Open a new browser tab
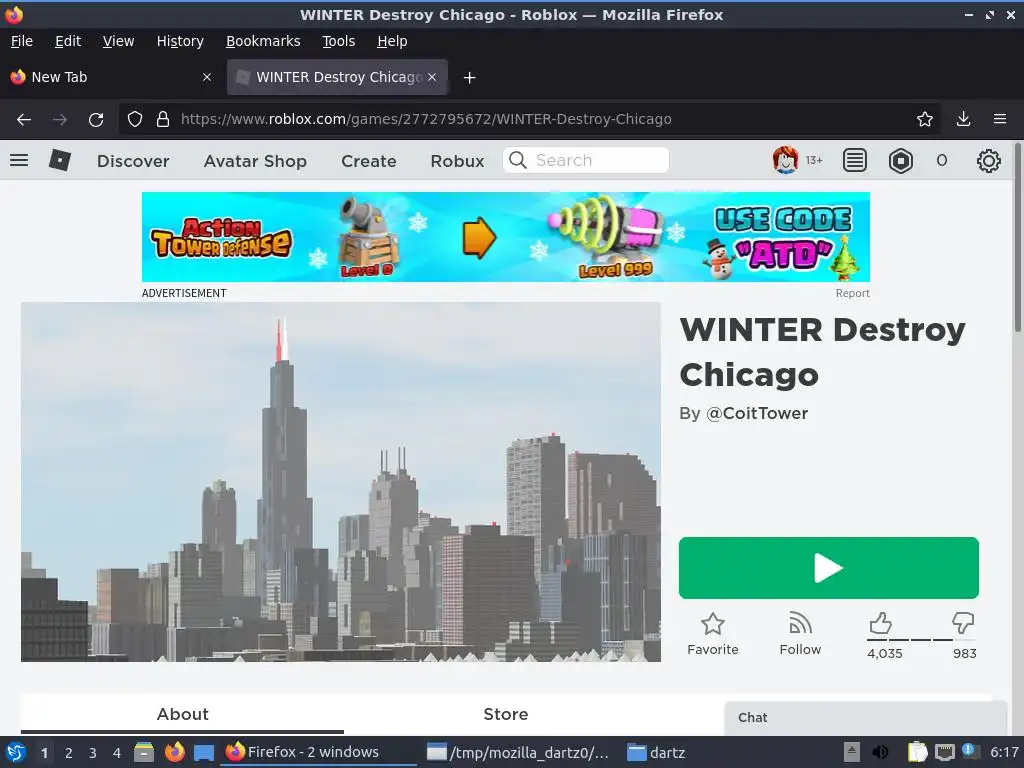This screenshot has height=768, width=1024. point(469,78)
